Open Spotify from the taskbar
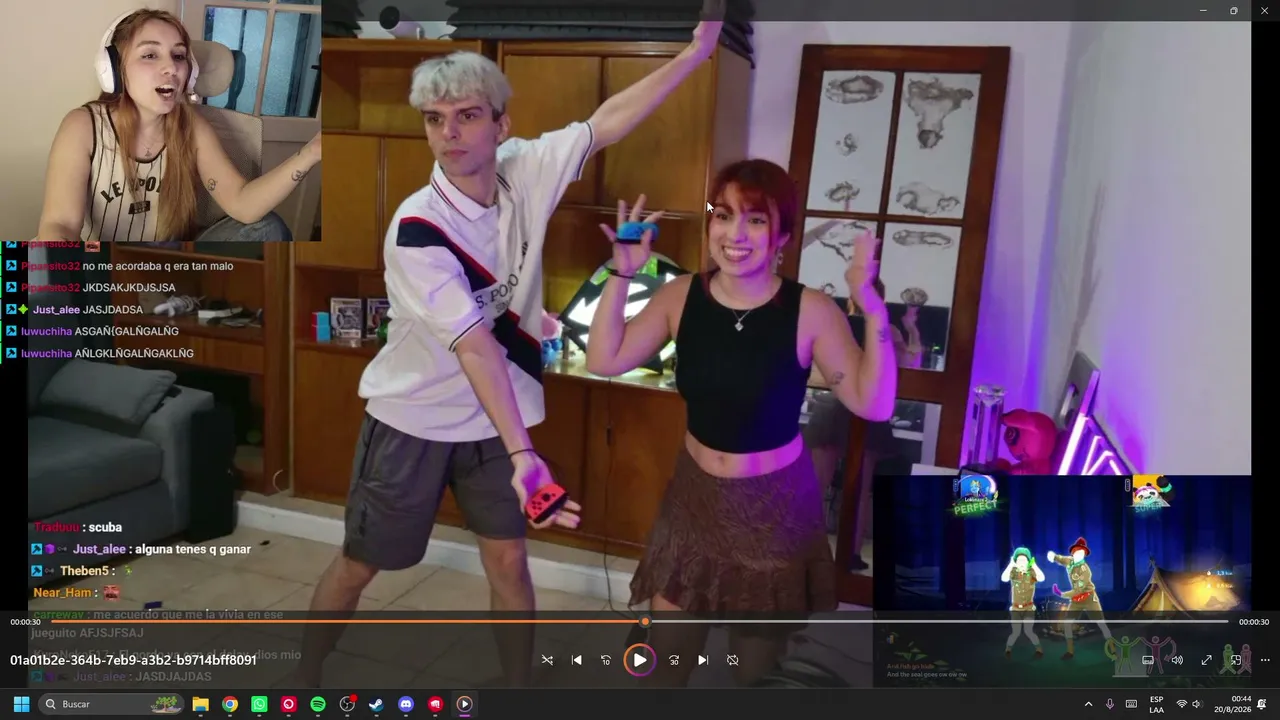The image size is (1280, 720). [318, 704]
